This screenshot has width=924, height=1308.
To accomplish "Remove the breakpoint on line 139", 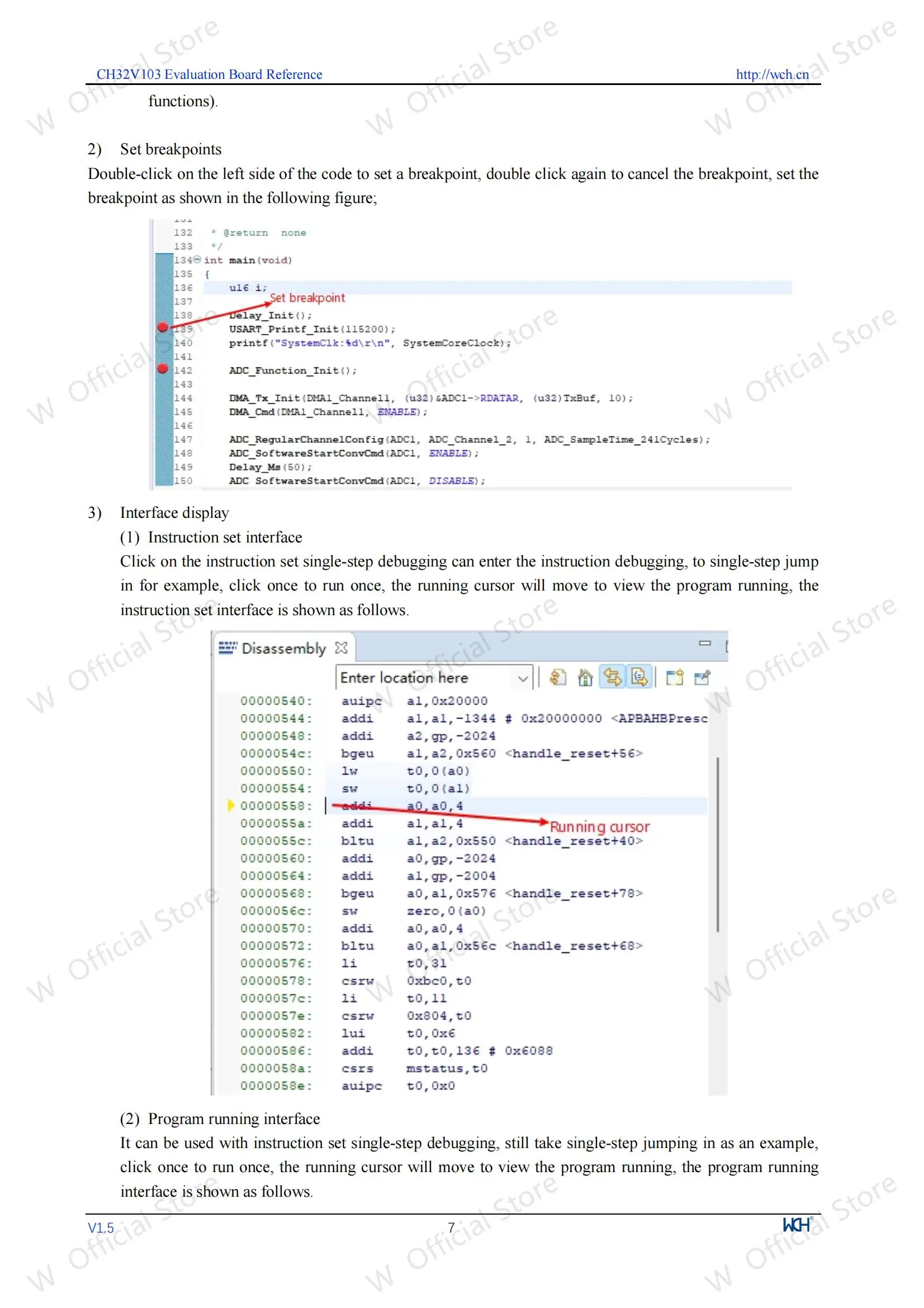I will (163, 327).
